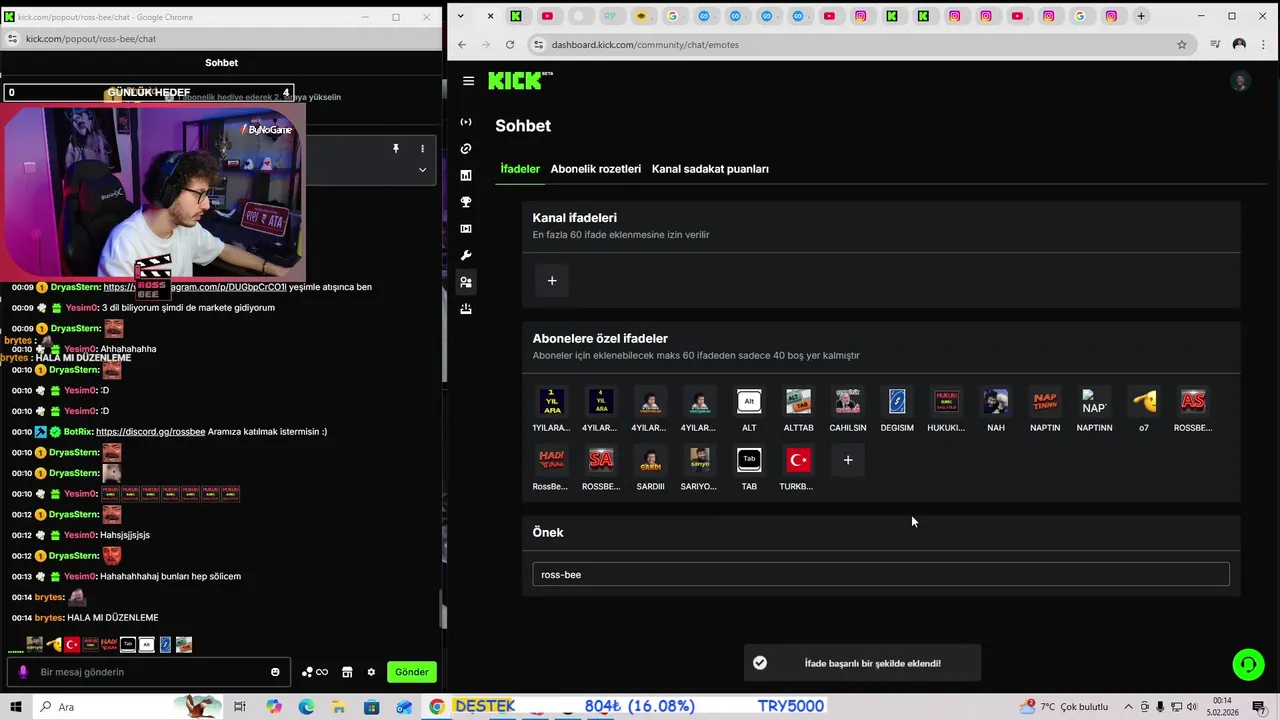The image size is (1280, 720).
Task: Switch to Abonelik rozetleri tab
Action: tap(596, 169)
